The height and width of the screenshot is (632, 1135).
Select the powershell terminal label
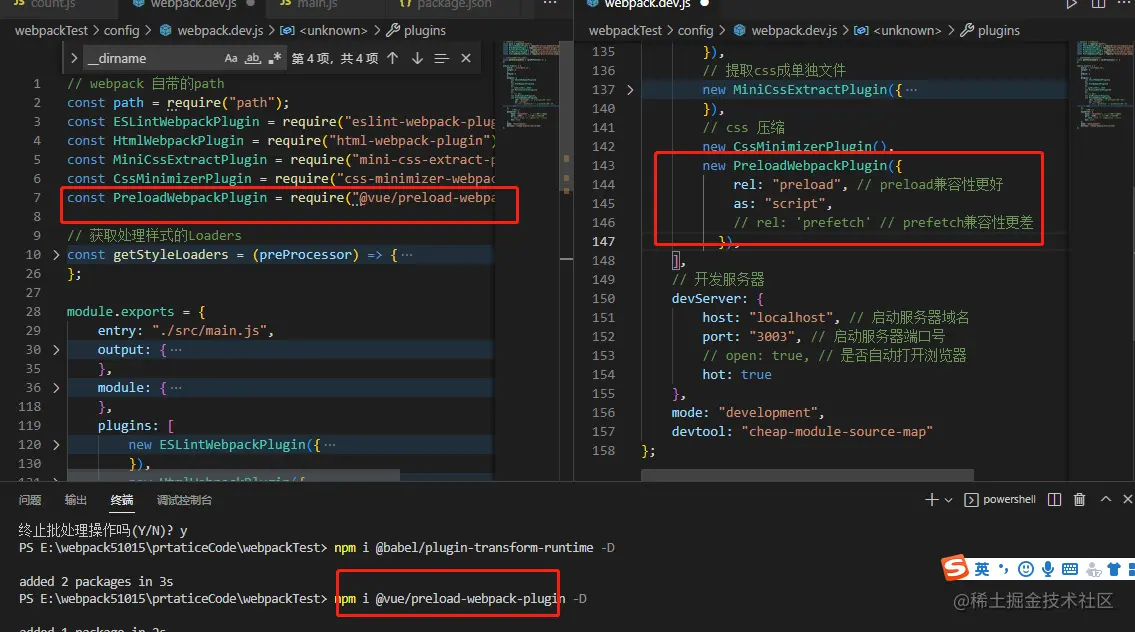coord(1008,500)
